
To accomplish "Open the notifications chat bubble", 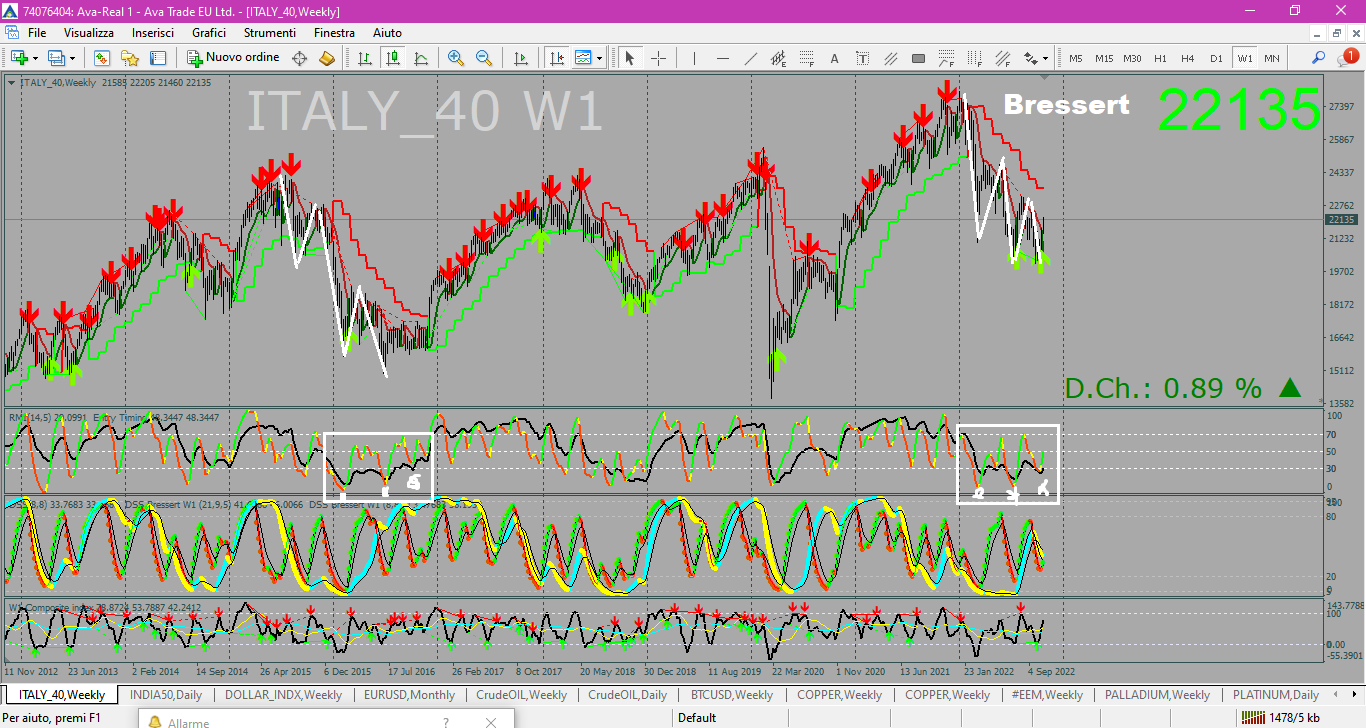I will 1347,58.
